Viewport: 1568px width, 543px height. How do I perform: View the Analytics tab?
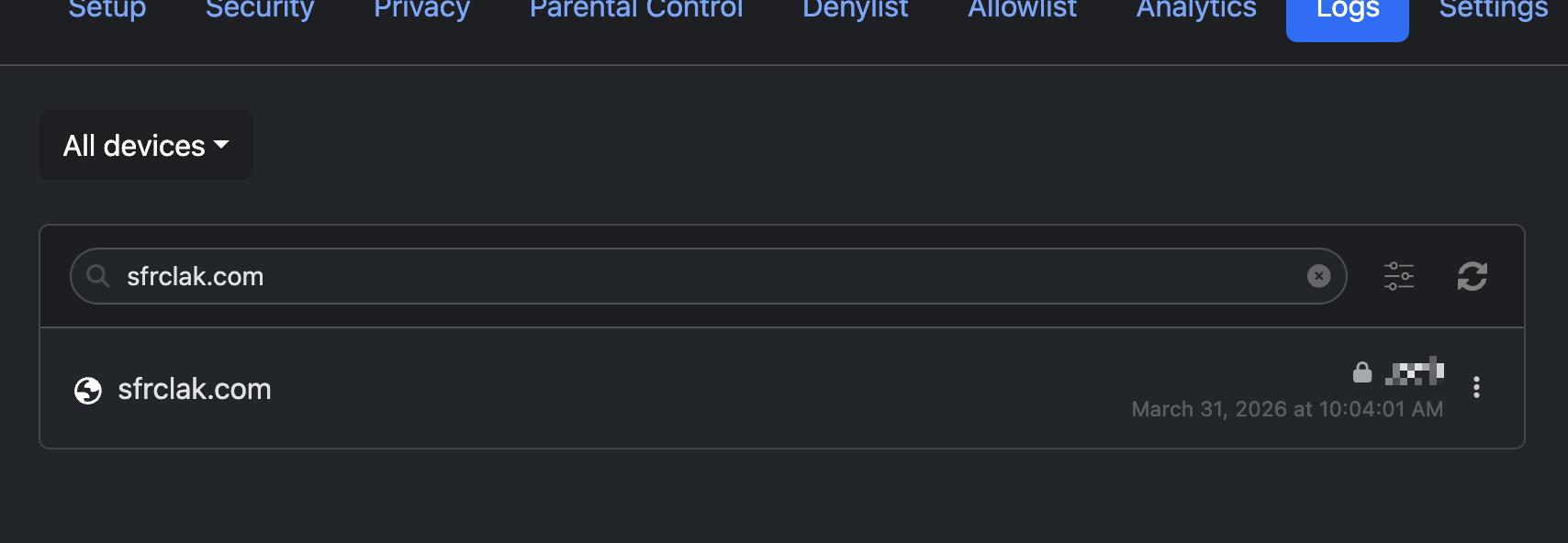click(1196, 11)
